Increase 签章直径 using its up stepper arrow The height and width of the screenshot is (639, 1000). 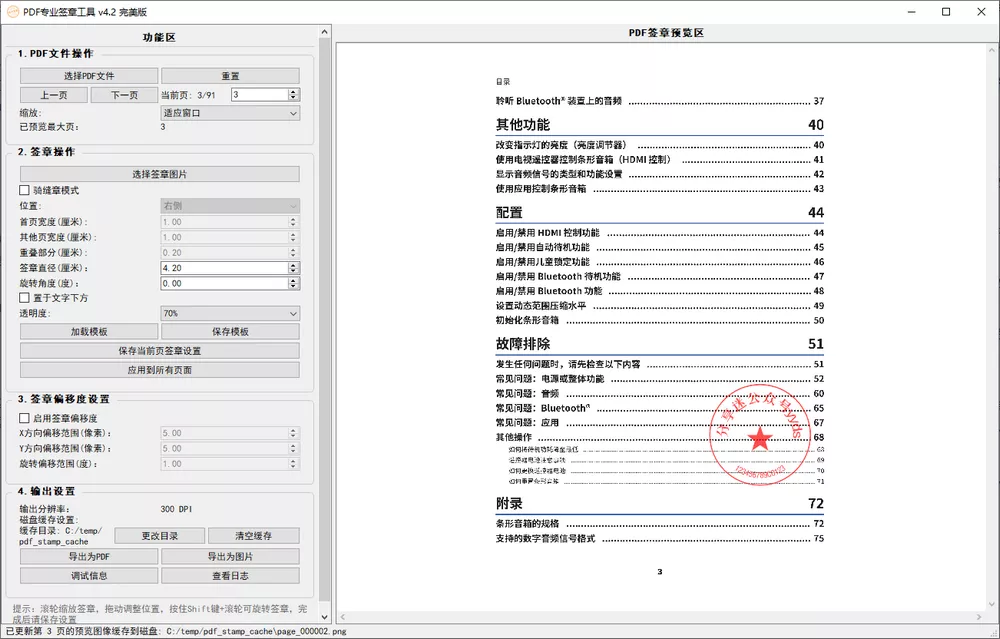pyautogui.click(x=295, y=264)
